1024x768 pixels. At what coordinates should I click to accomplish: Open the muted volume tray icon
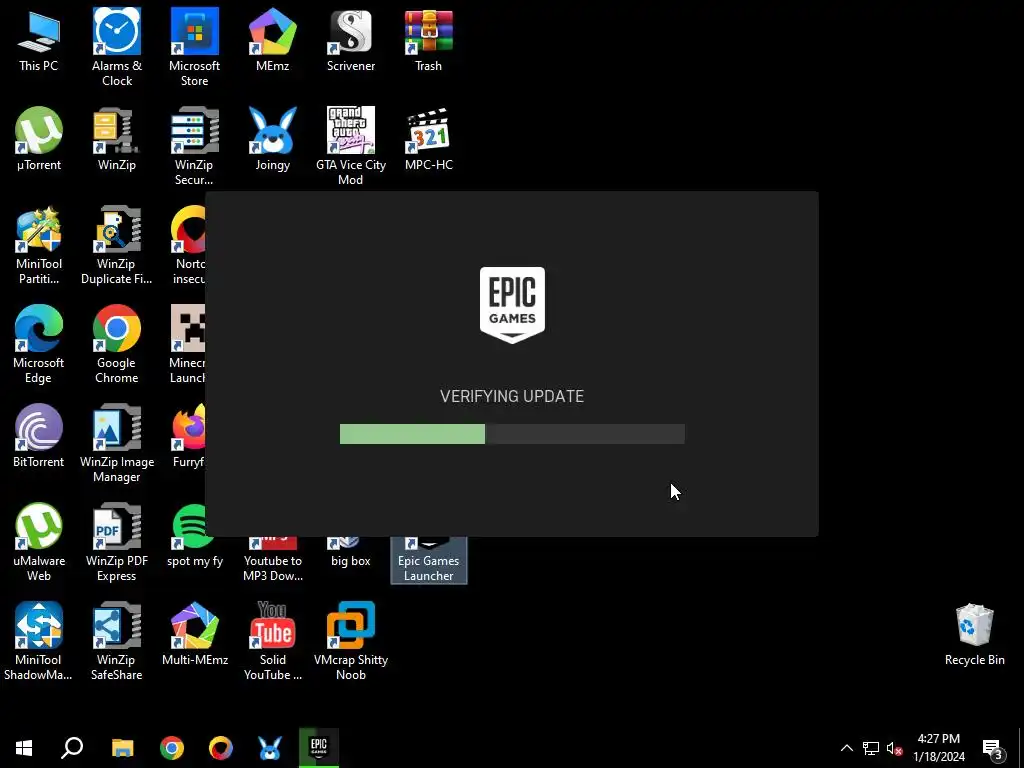[x=894, y=748]
